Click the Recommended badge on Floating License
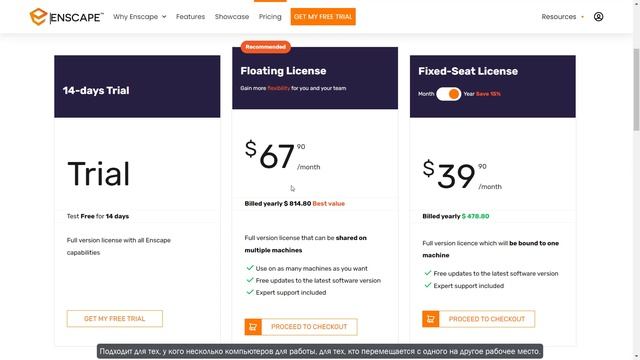The width and height of the screenshot is (640, 360). (x=266, y=47)
